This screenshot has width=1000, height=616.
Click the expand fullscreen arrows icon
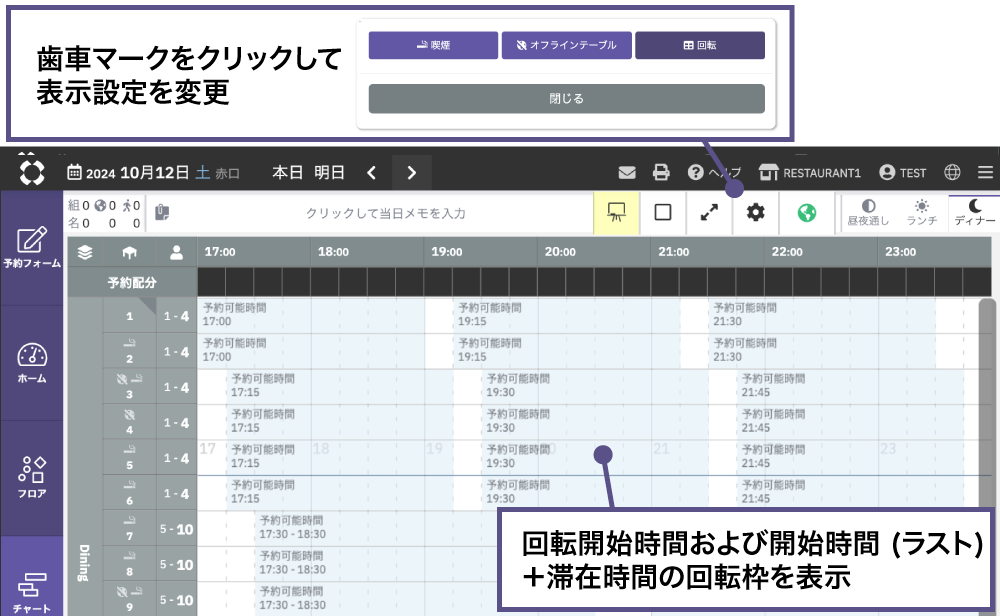(x=709, y=212)
